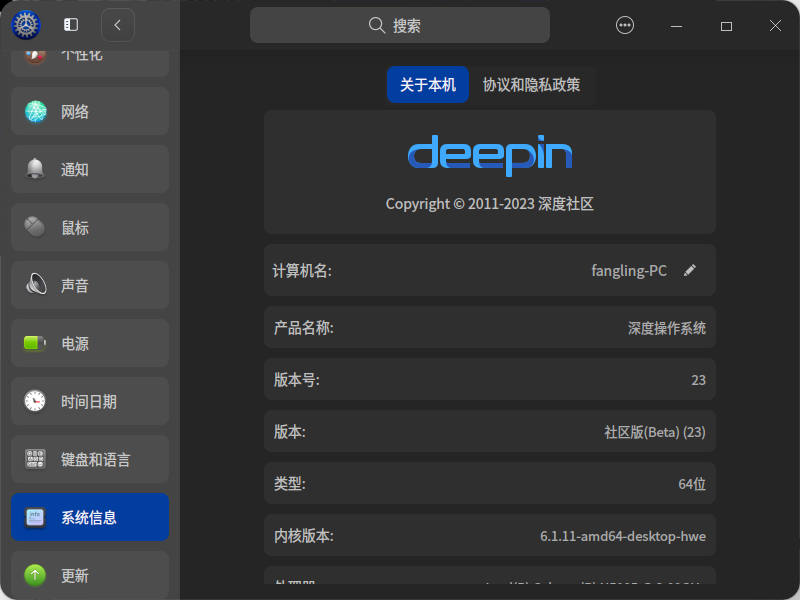Viewport: 800px width, 600px height.
Task: Open 鼠标 mouse settings icon
Action: [x=35, y=227]
